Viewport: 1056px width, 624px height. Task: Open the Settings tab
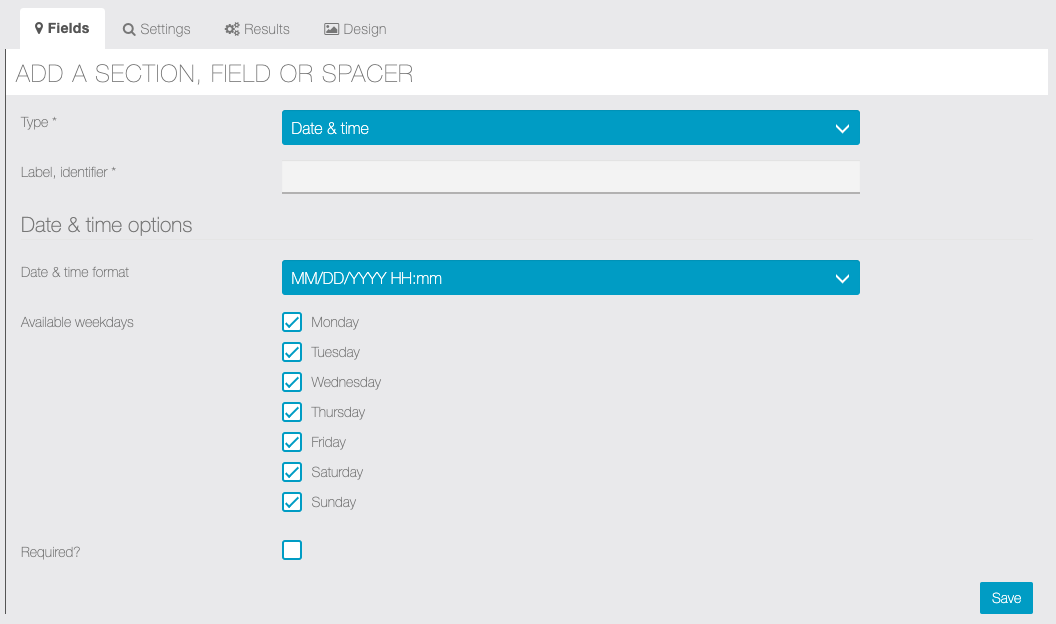[x=157, y=30]
